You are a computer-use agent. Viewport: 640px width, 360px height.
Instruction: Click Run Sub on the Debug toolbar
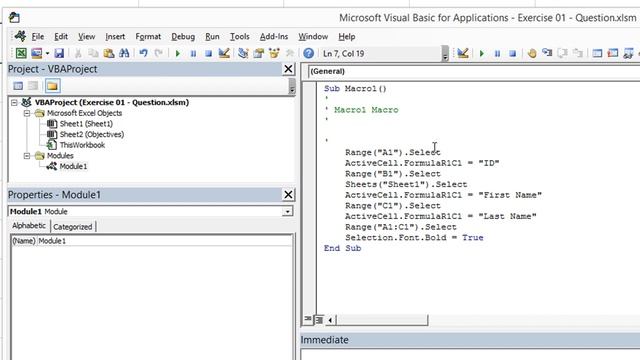click(x=482, y=53)
